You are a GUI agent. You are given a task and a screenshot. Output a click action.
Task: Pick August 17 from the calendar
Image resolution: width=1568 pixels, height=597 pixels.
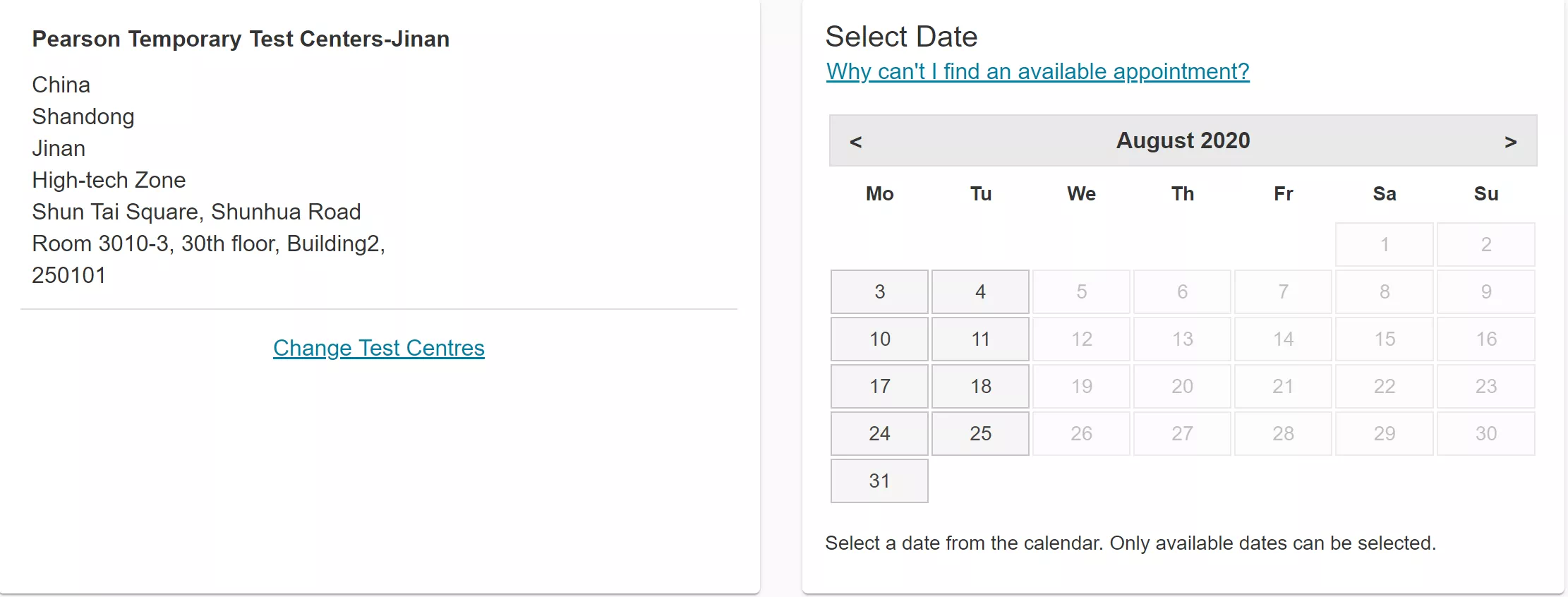coord(879,386)
